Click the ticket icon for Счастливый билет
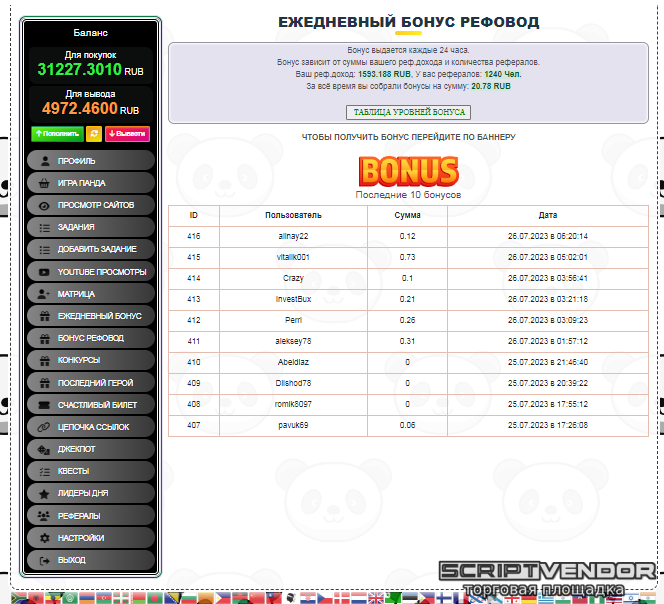 pos(44,405)
